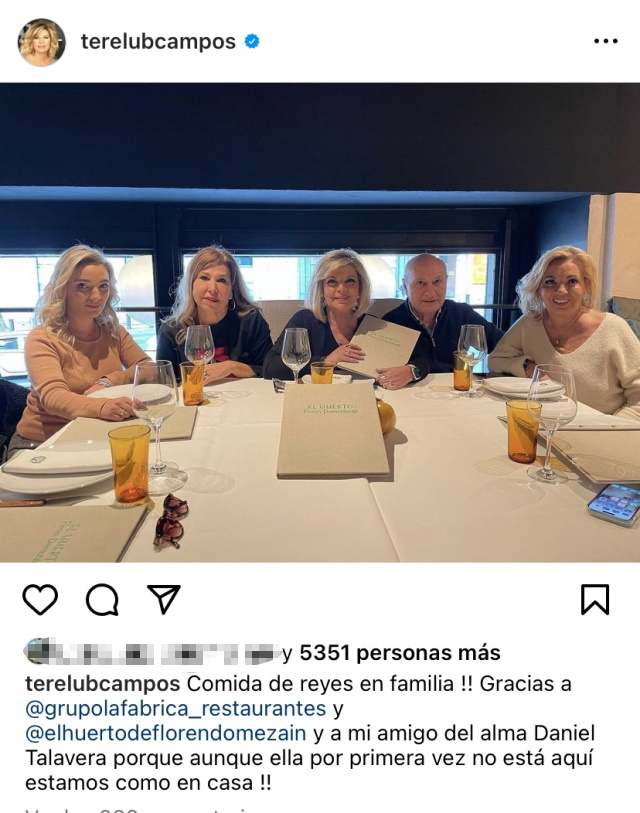Open the three-dot more options menu

(605, 41)
